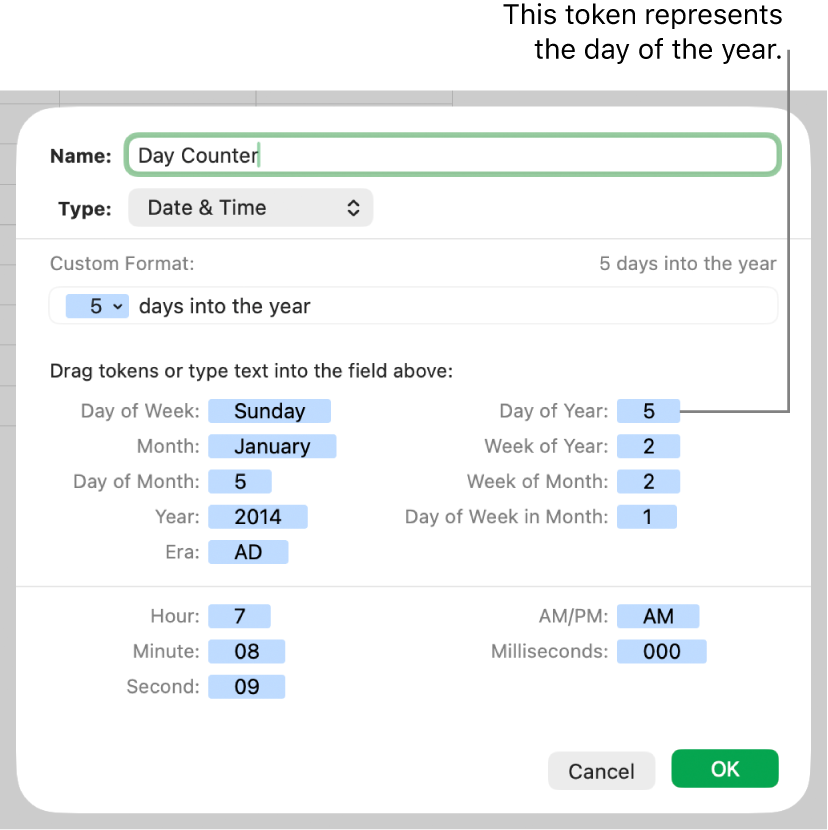Select the Hour token "7"

239,616
